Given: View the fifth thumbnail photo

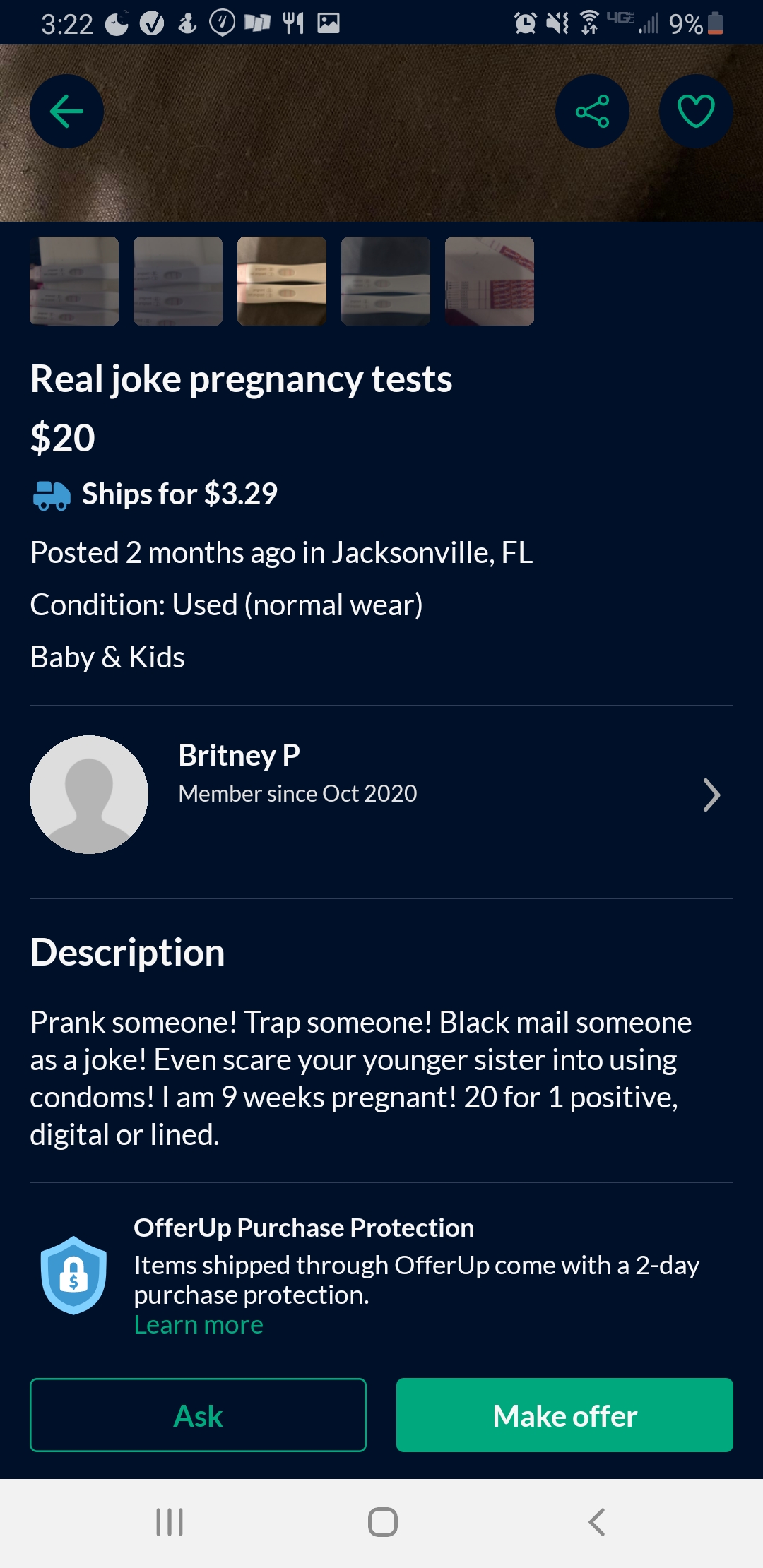Looking at the screenshot, I should click(490, 281).
